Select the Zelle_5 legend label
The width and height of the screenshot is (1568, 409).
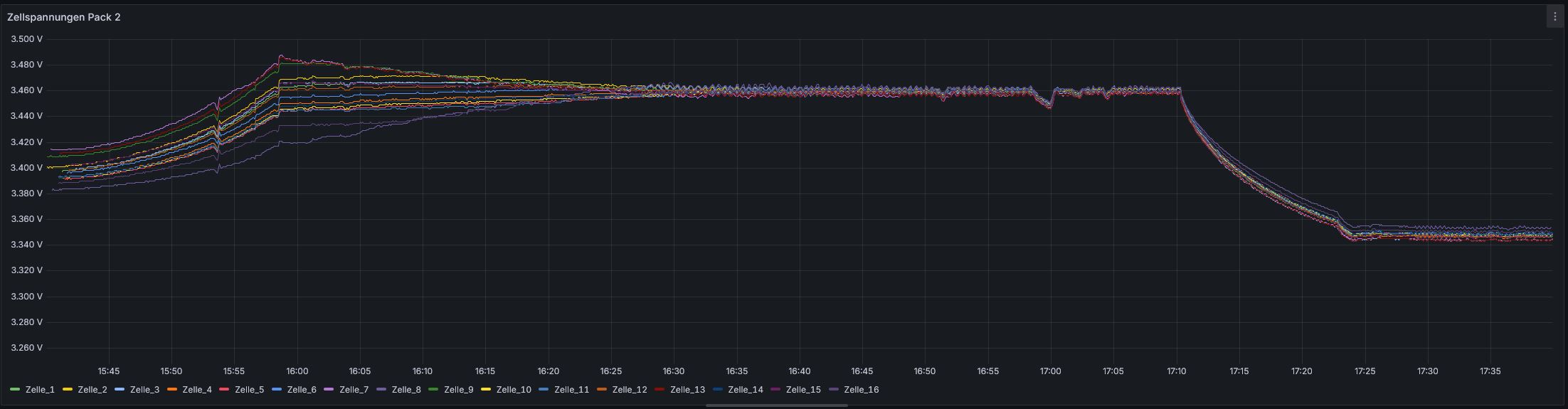click(249, 390)
